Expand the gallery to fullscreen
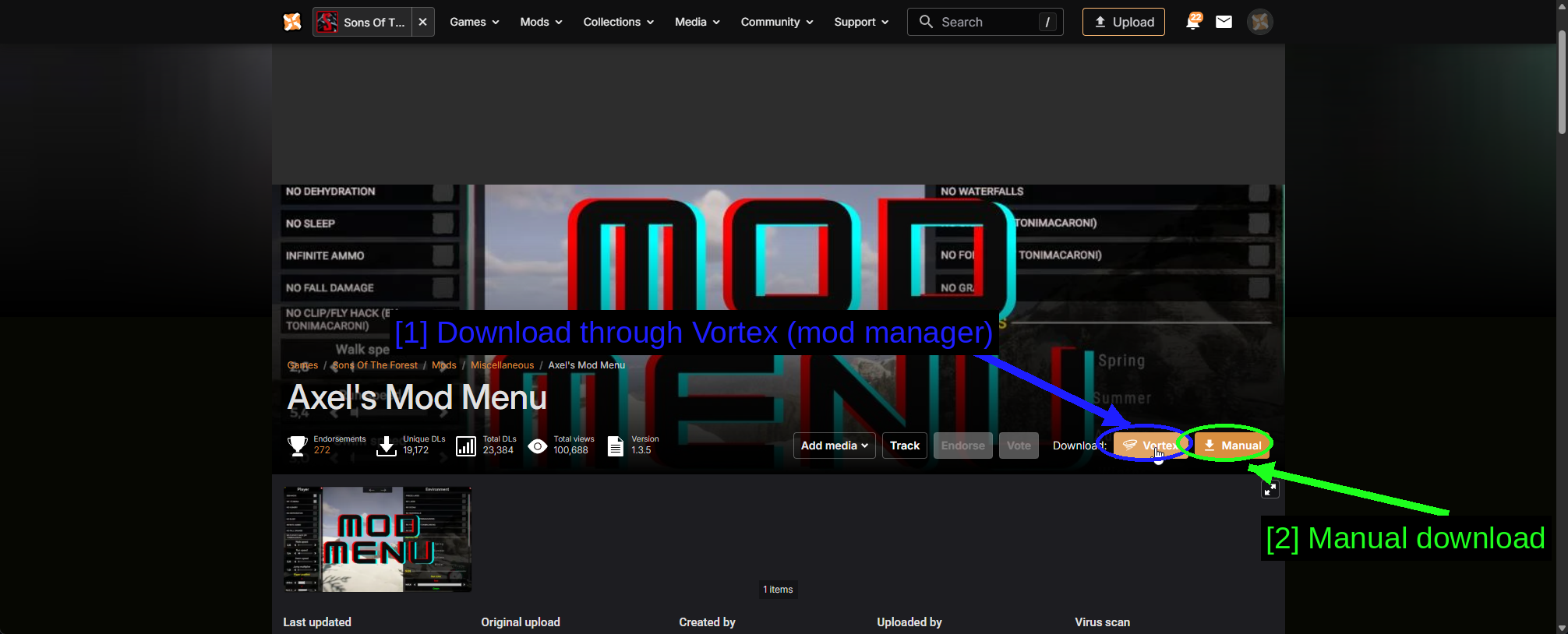Viewport: 1568px width, 634px height. click(x=1270, y=489)
